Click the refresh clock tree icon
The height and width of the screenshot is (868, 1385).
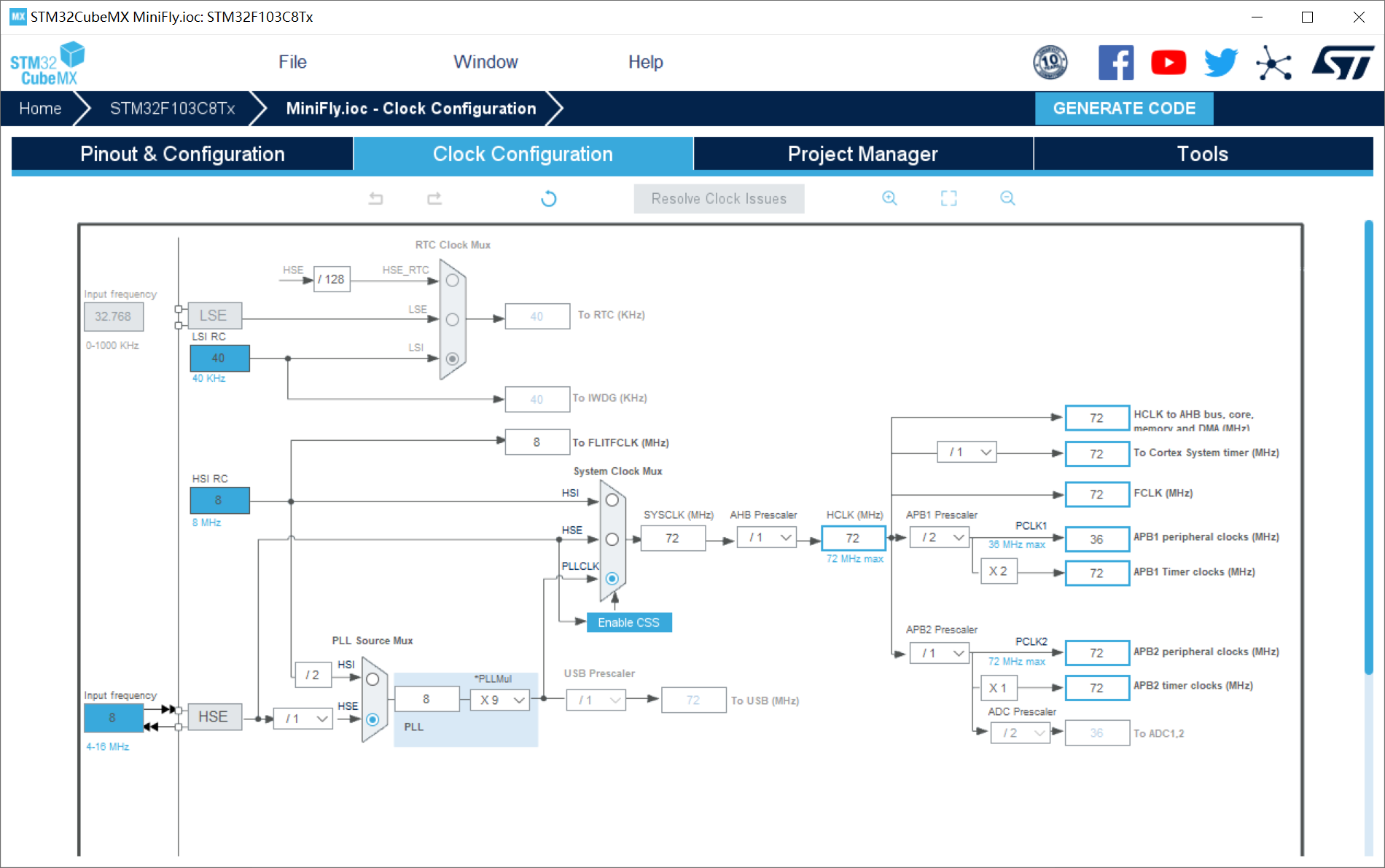pos(549,198)
